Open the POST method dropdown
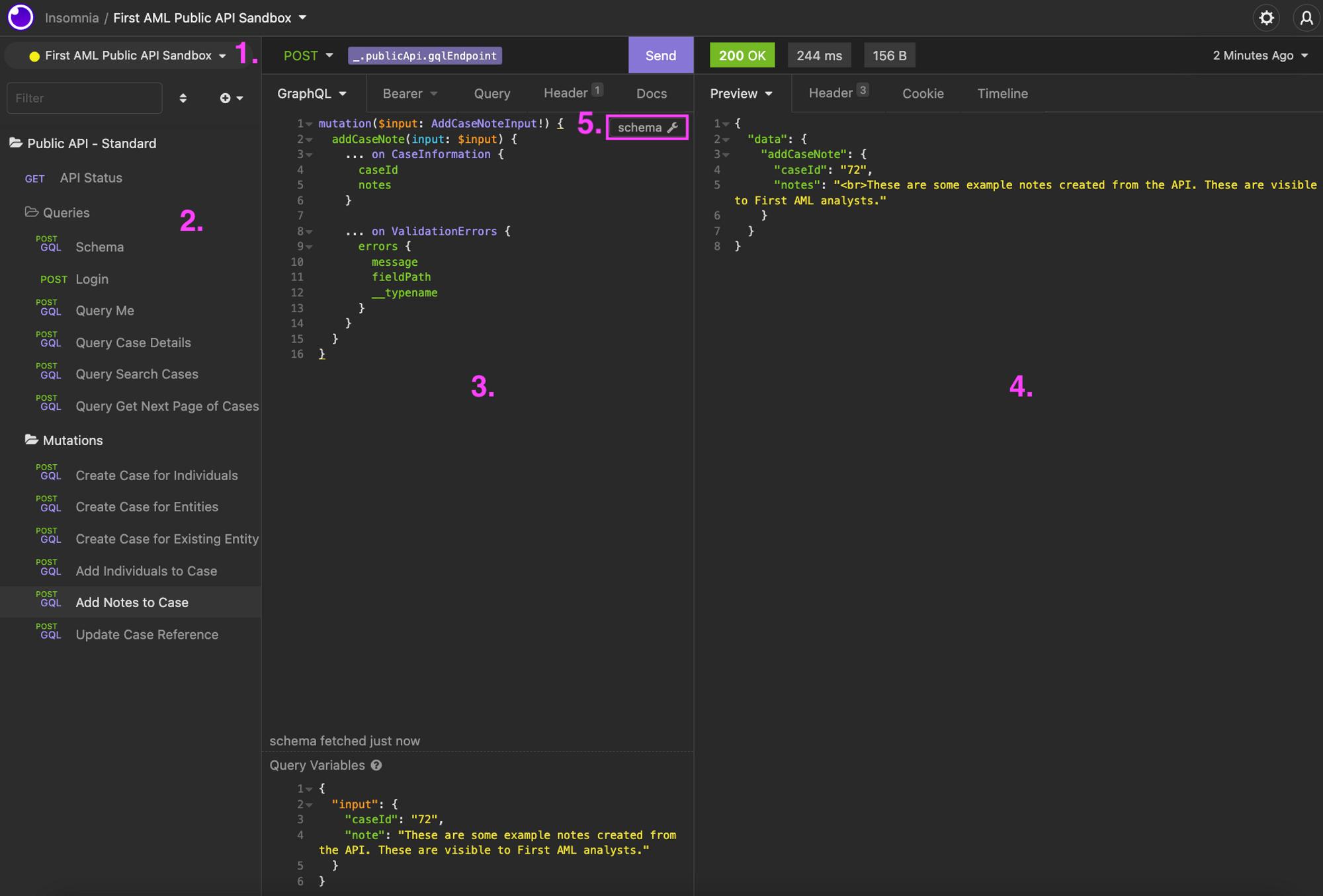This screenshot has height=896, width=1323. coord(308,56)
